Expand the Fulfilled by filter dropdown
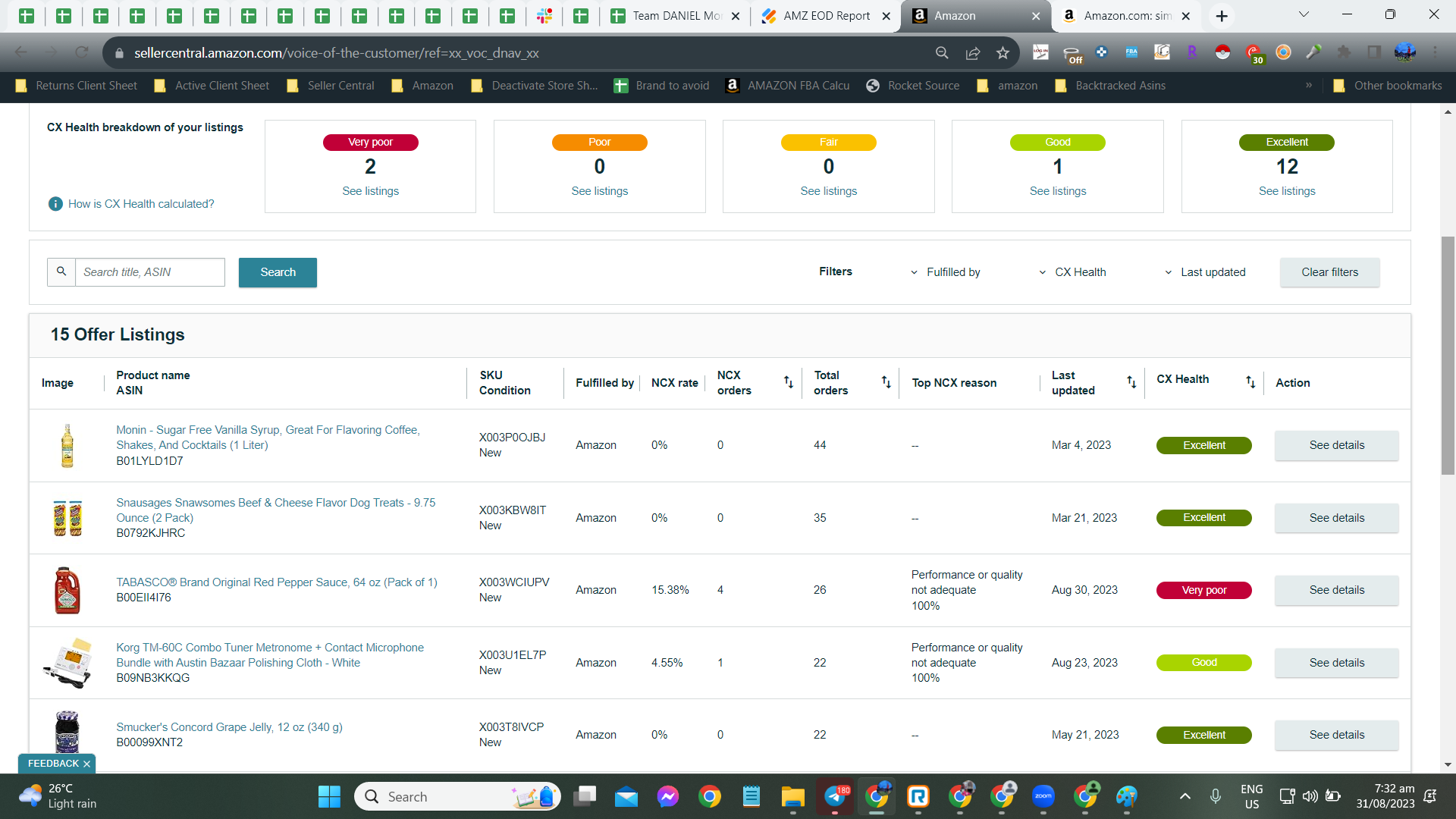Image resolution: width=1456 pixels, height=819 pixels. (x=946, y=272)
